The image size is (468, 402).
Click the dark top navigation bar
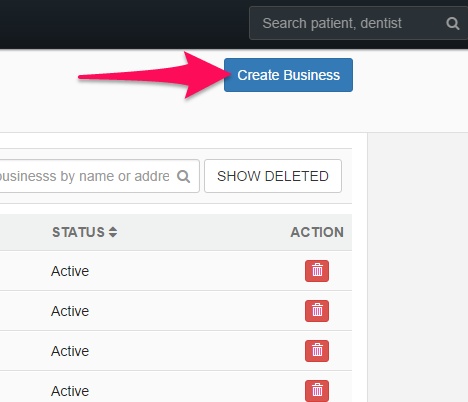[123, 24]
